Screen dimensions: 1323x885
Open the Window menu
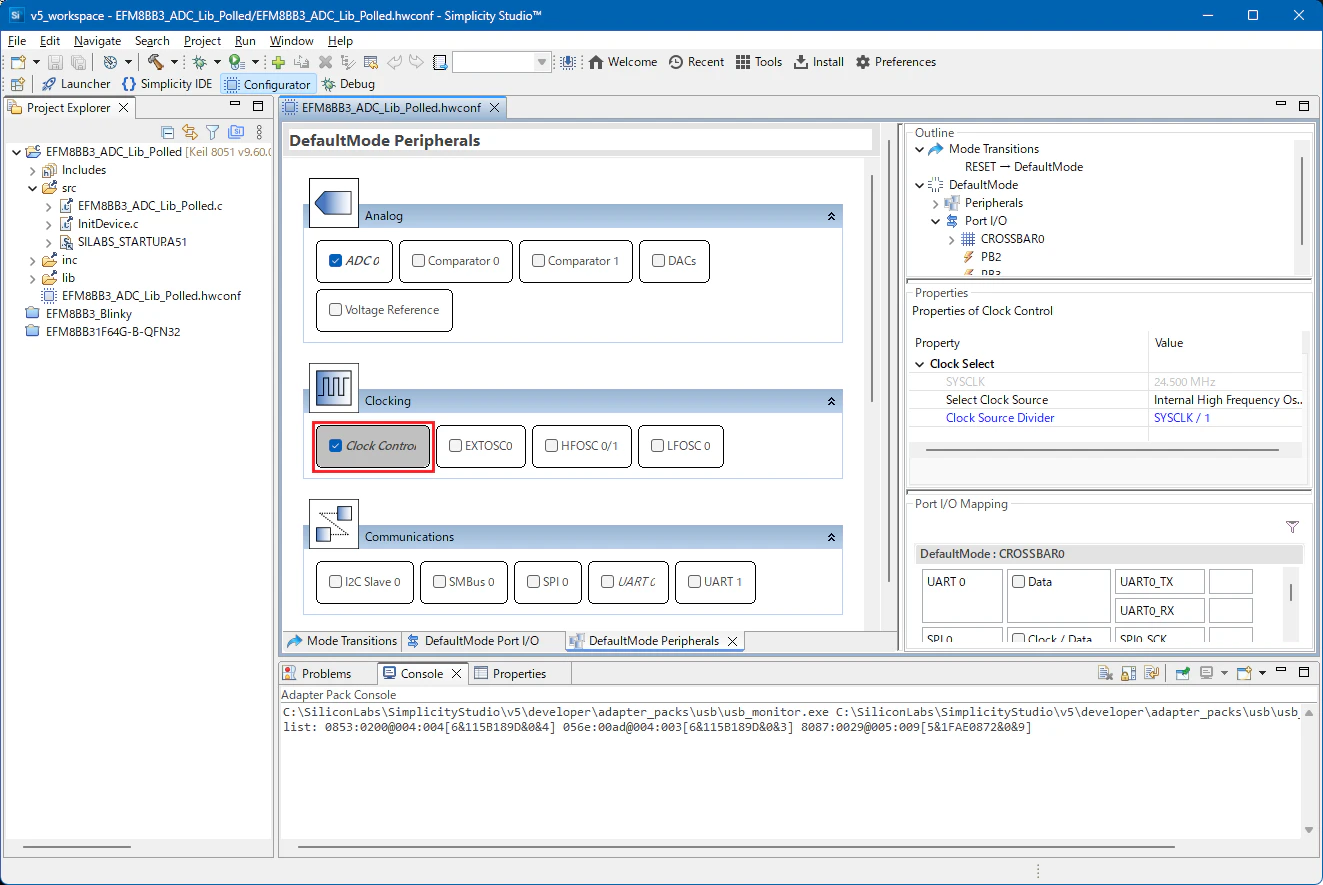tap(291, 41)
